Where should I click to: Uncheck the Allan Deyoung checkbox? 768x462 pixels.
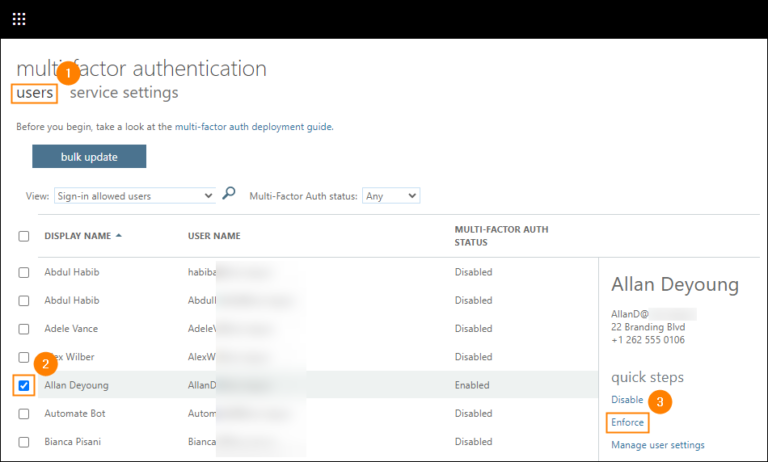(24, 385)
